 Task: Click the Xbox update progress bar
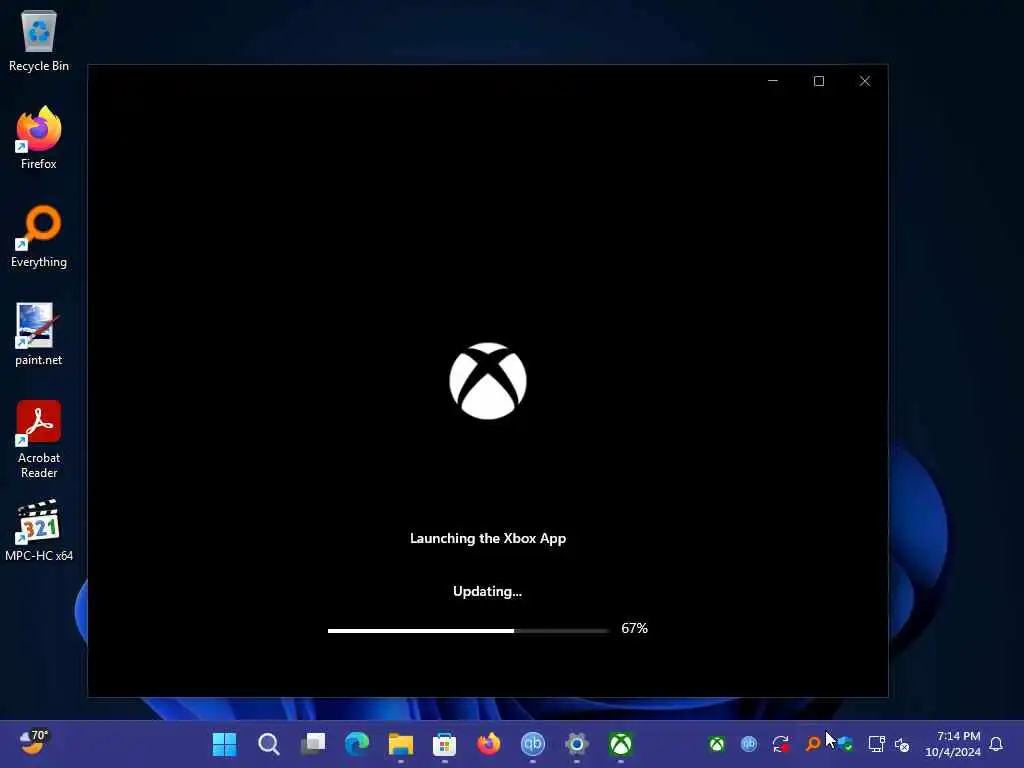(468, 631)
